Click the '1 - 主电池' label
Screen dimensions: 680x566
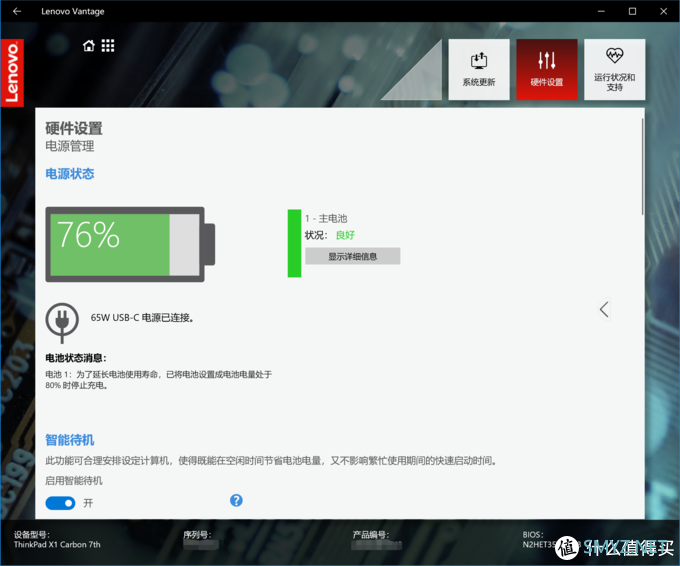click(326, 219)
